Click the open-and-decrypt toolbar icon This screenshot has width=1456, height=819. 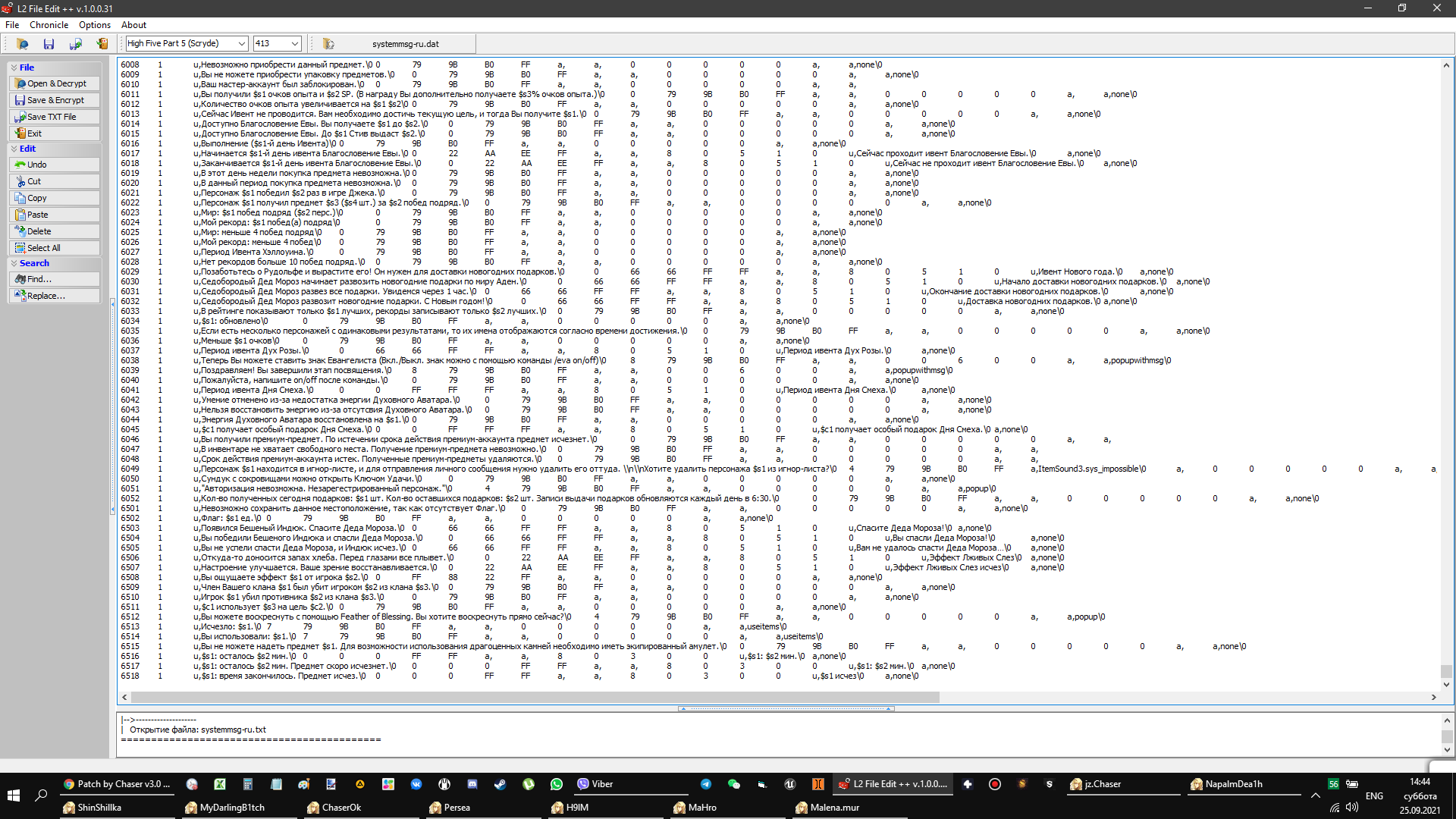click(22, 44)
